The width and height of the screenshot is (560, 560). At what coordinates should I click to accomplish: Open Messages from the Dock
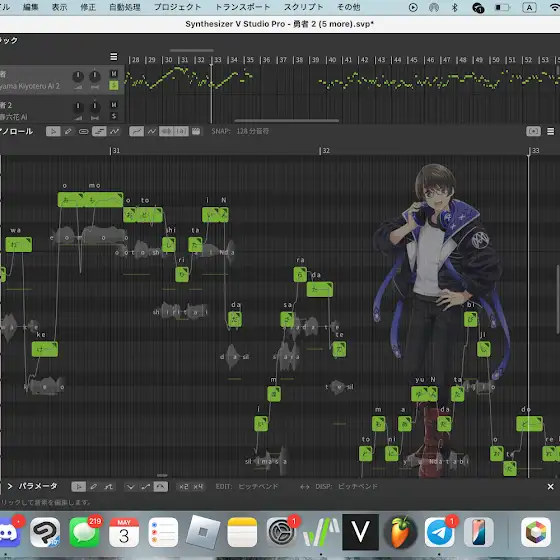tap(84, 532)
